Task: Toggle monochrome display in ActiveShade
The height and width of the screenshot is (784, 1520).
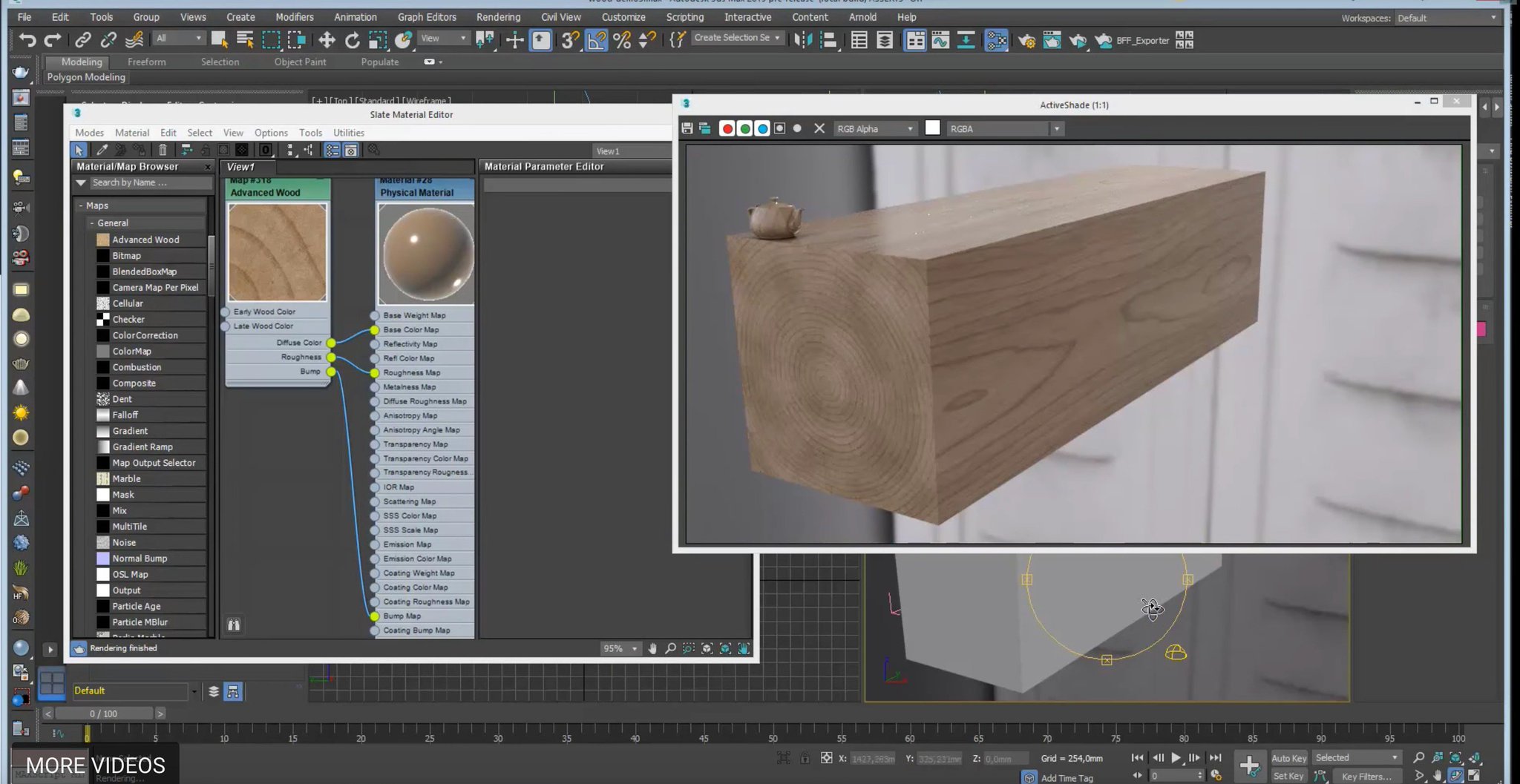Action: (x=797, y=128)
